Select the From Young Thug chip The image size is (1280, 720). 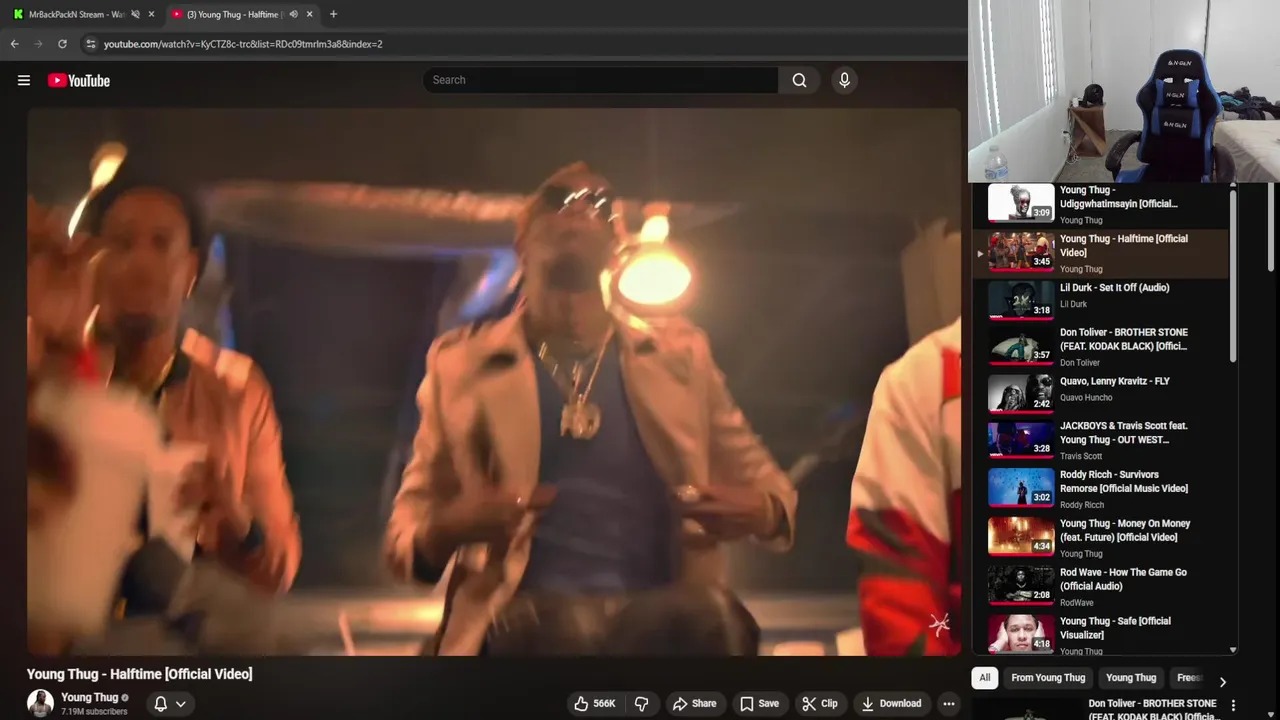click(1048, 677)
